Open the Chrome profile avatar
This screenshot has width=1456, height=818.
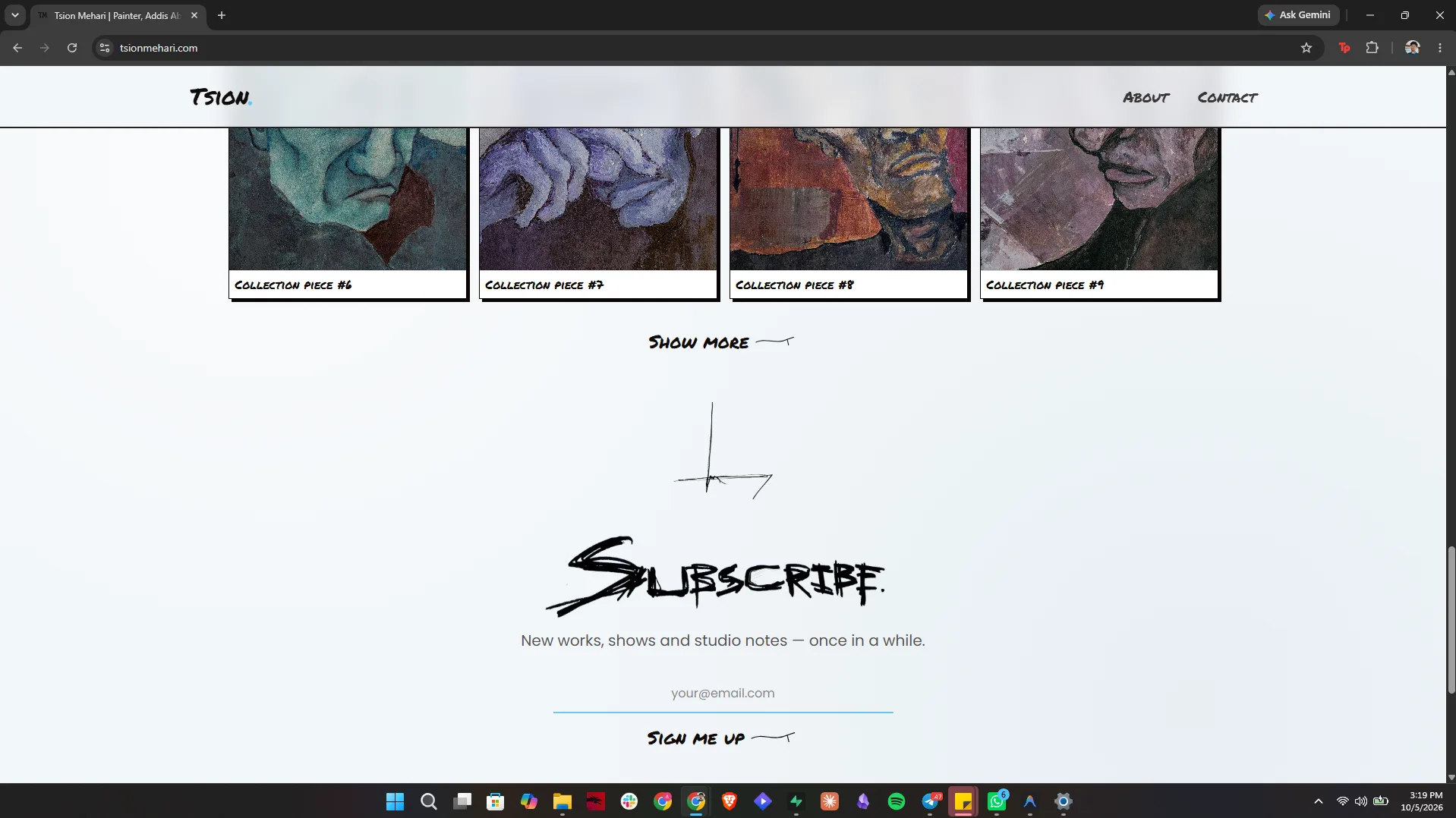[1412, 48]
